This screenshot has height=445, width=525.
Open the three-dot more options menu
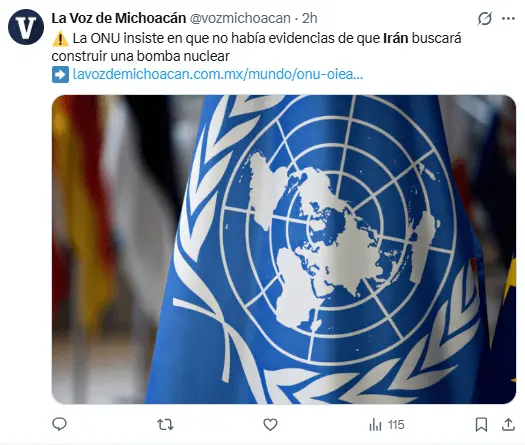pos(508,18)
